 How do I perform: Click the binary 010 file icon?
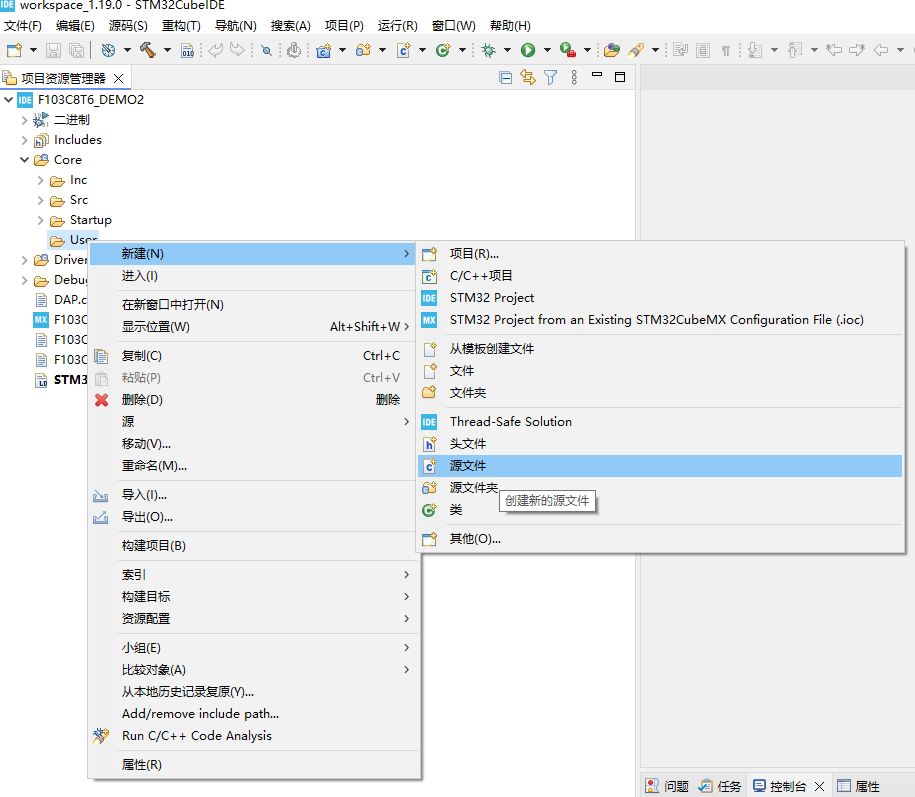(x=187, y=51)
